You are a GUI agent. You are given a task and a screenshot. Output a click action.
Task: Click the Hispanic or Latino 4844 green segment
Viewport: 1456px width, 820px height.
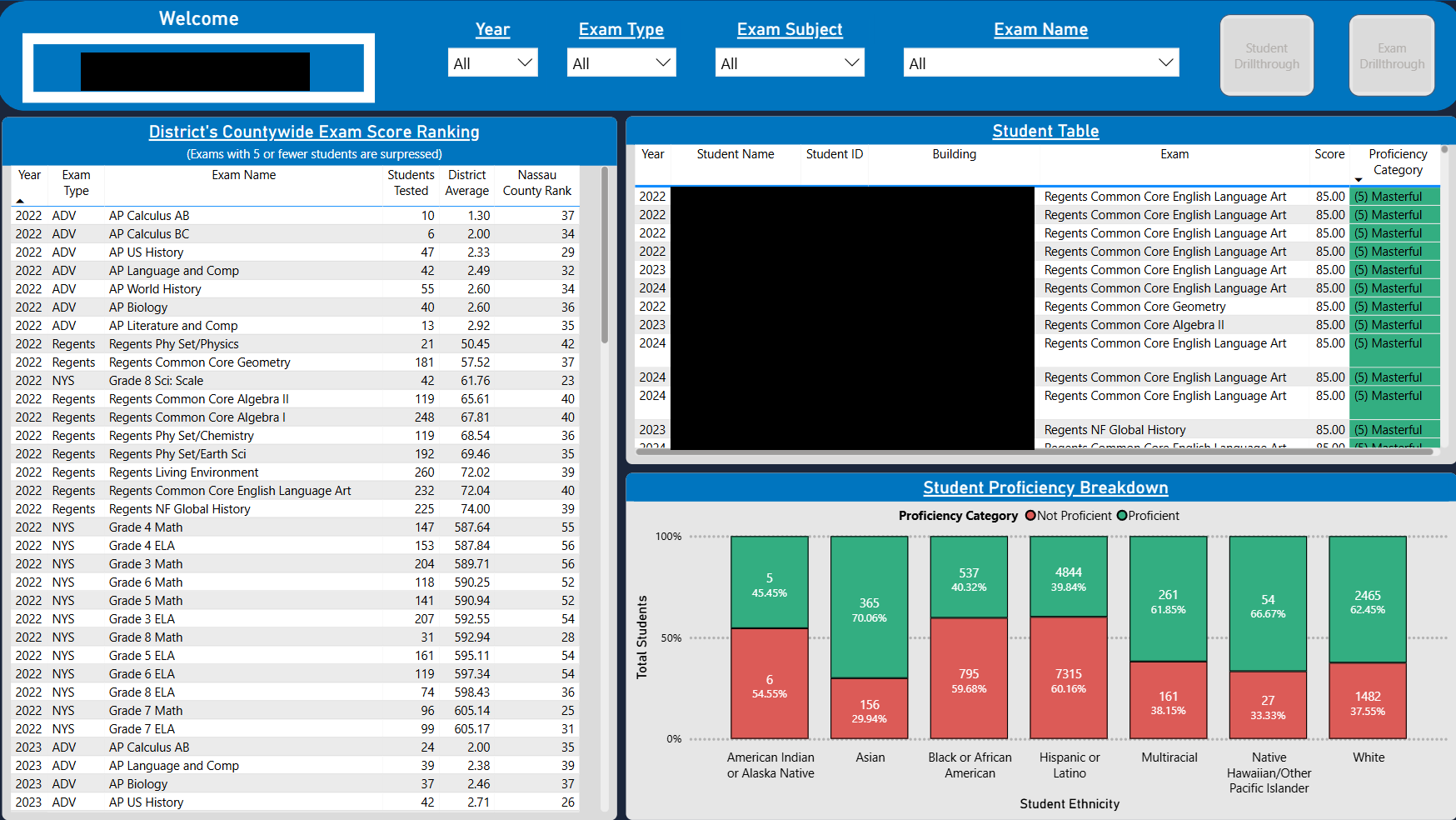point(1069,577)
